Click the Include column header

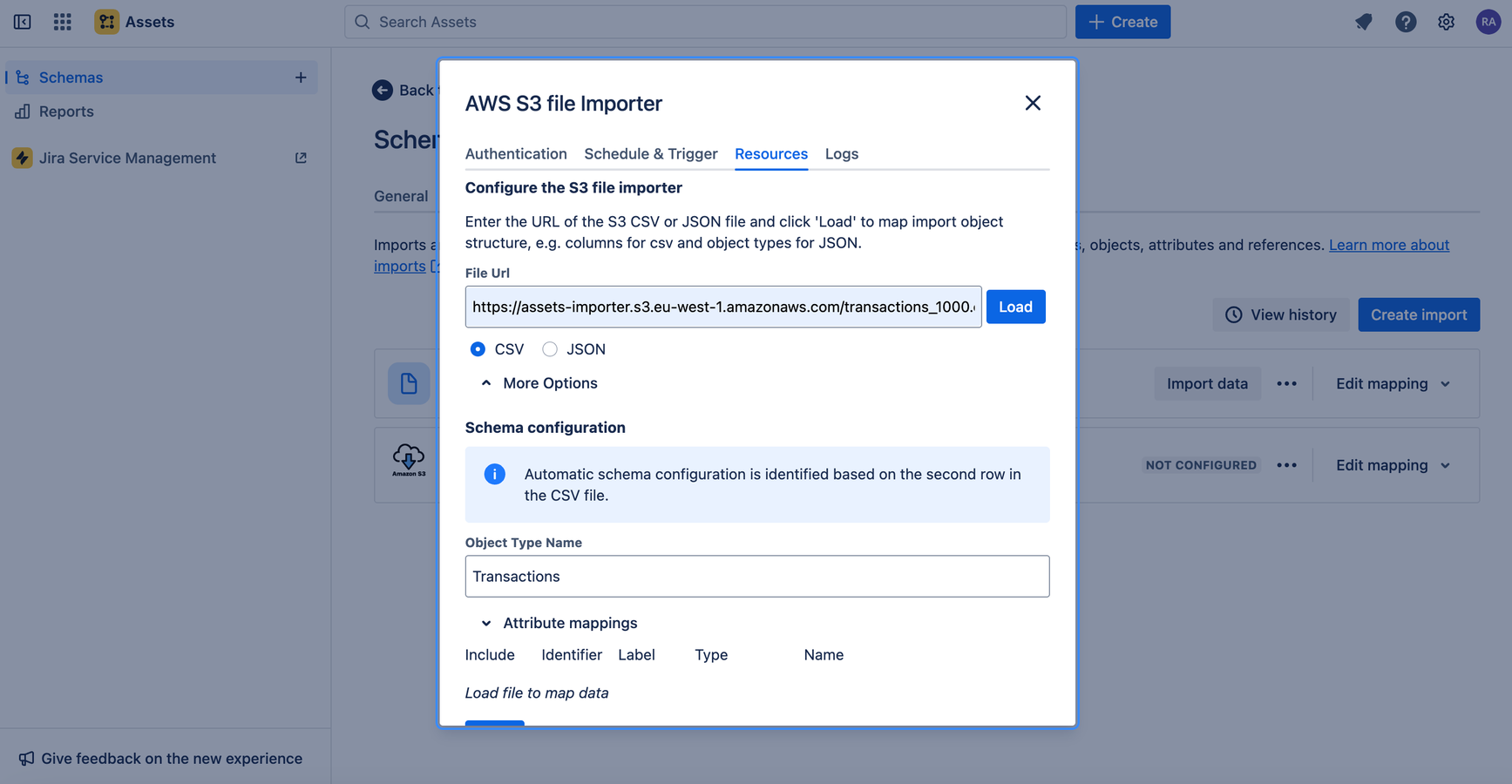click(490, 655)
